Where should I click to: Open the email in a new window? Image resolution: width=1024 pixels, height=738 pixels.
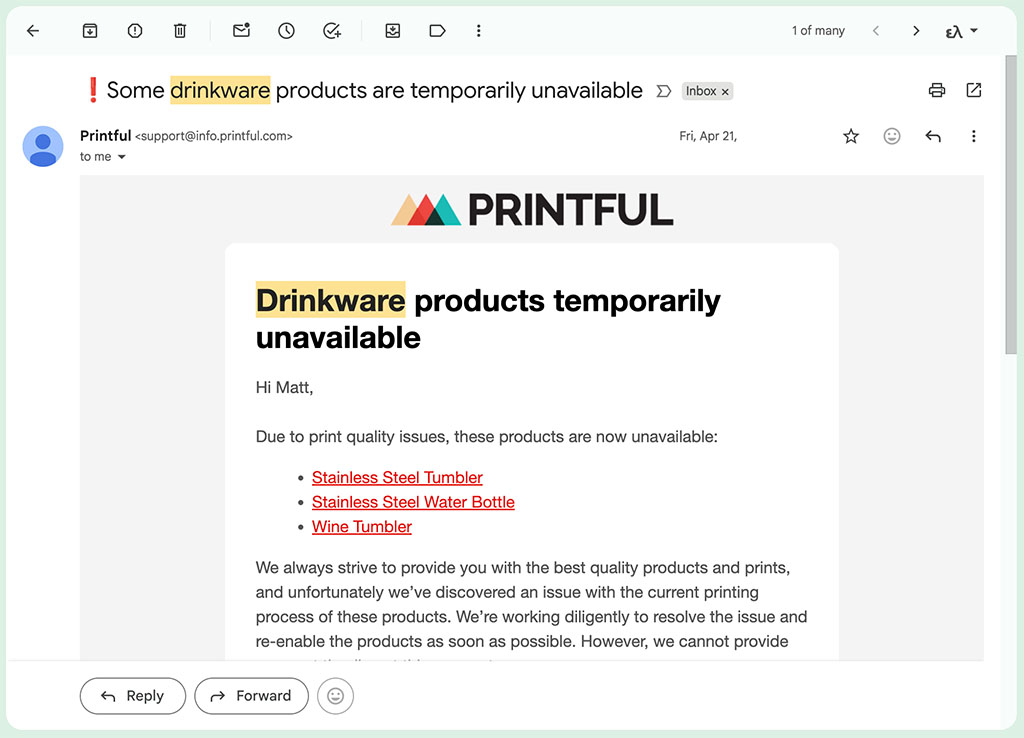974,90
